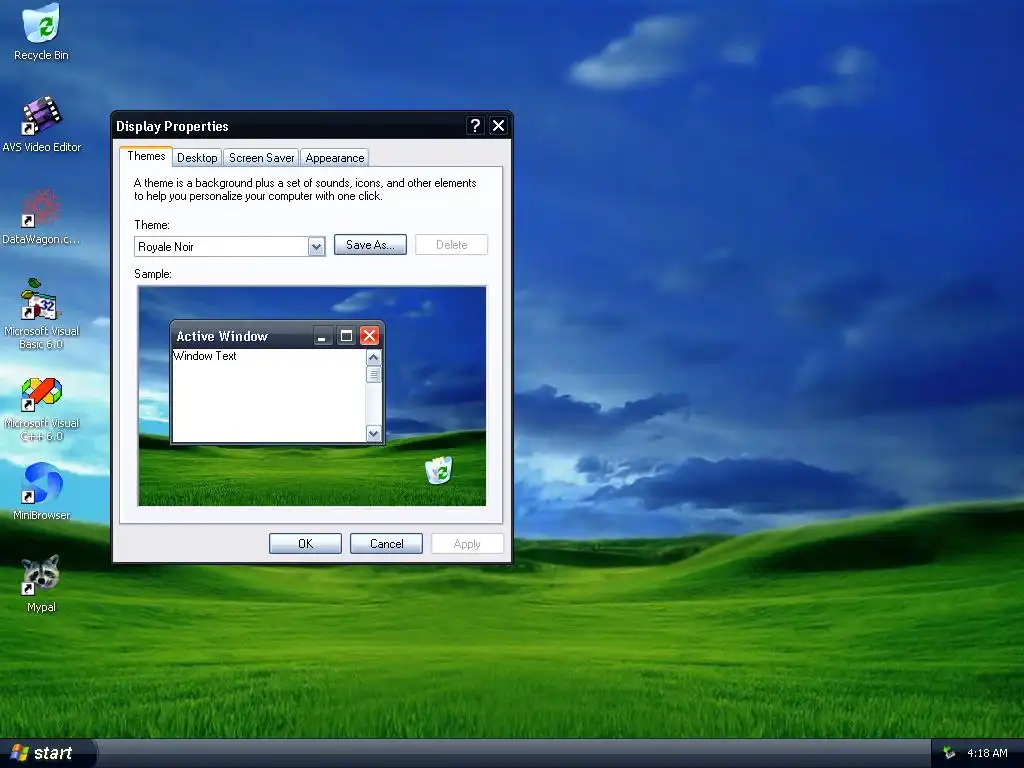Click the system tray notification icon
This screenshot has width=1024, height=768.
point(949,753)
